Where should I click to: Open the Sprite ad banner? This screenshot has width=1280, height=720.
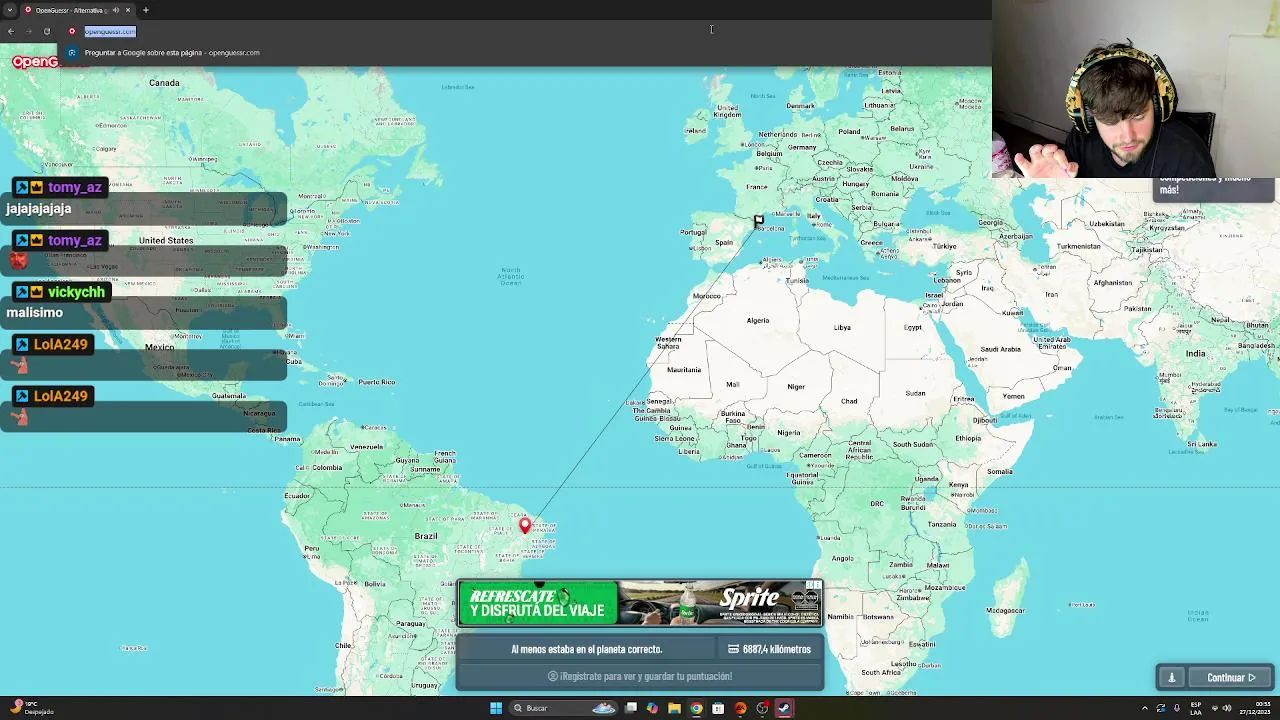pos(640,603)
